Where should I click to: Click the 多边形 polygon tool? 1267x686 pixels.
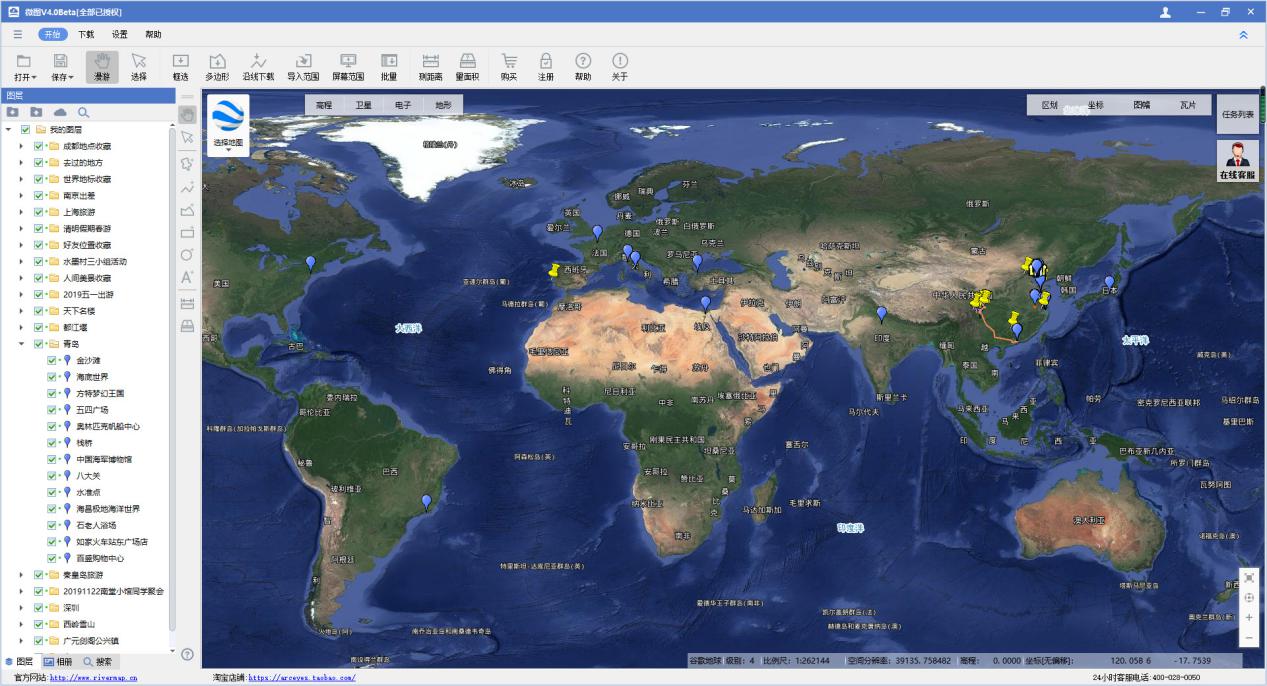[x=217, y=66]
